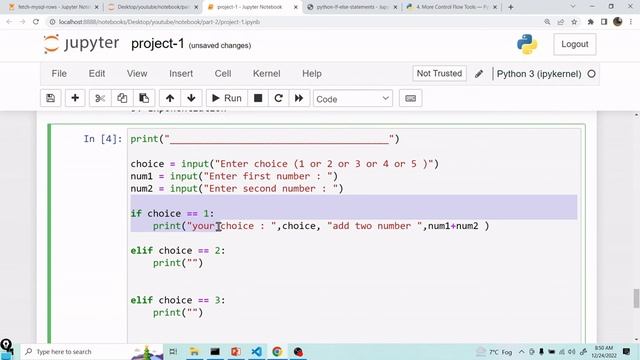This screenshot has height=360, width=640.
Task: Open PowerPoint from the taskbar
Action: (236, 351)
